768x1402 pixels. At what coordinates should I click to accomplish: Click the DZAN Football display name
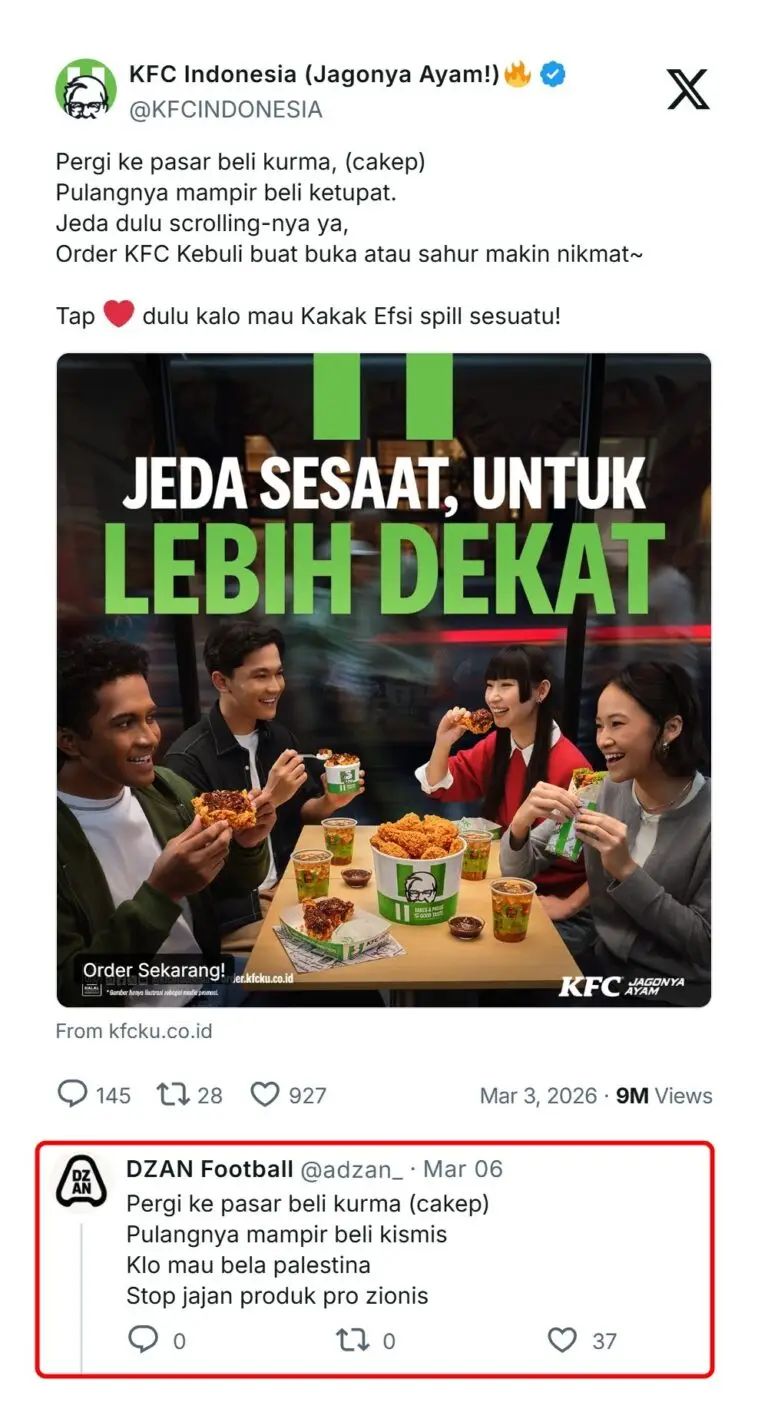click(x=210, y=1169)
